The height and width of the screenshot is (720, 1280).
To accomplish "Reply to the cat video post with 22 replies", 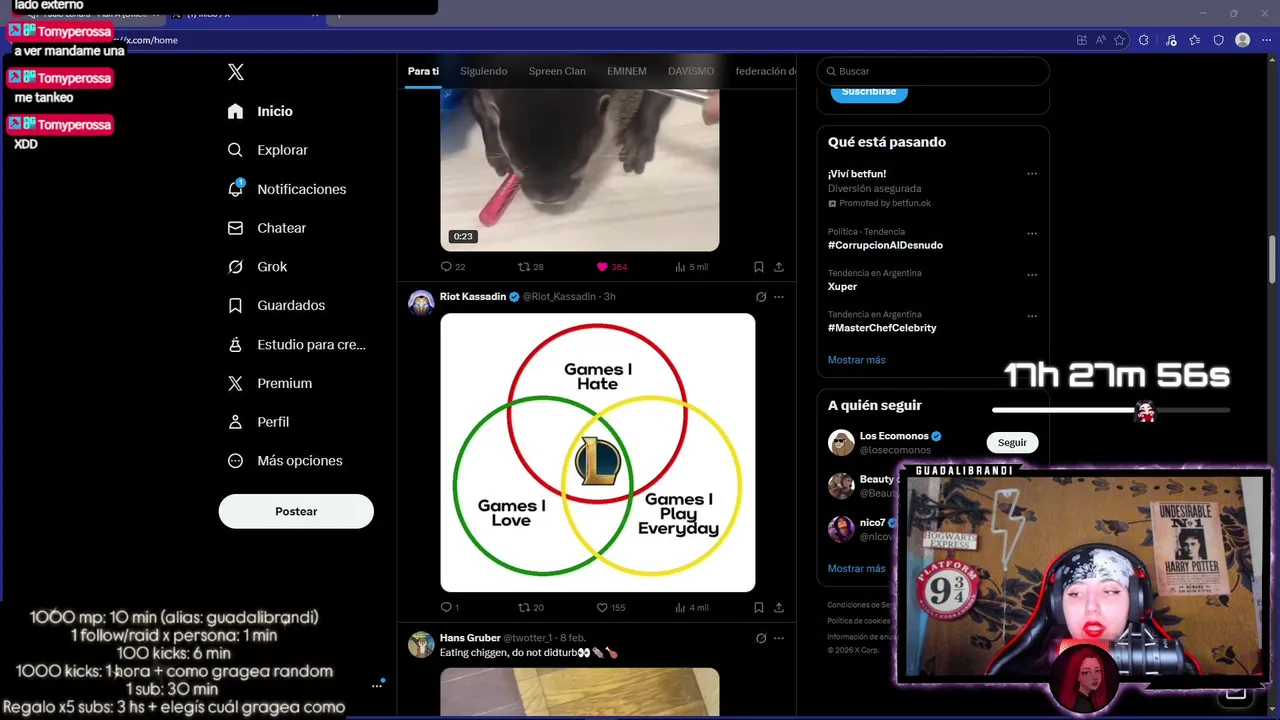I will click(x=453, y=267).
